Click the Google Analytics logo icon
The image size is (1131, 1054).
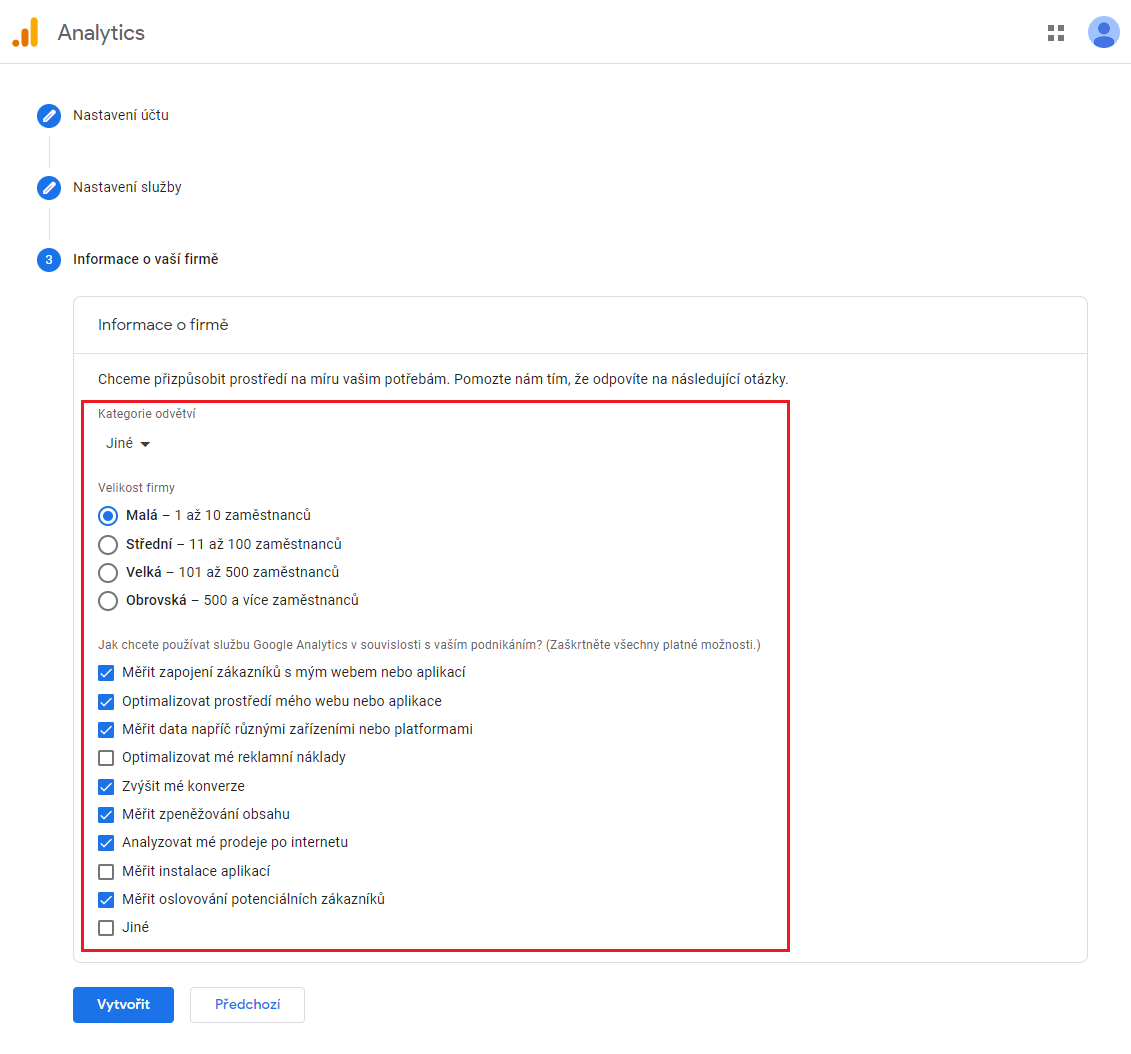pos(25,33)
